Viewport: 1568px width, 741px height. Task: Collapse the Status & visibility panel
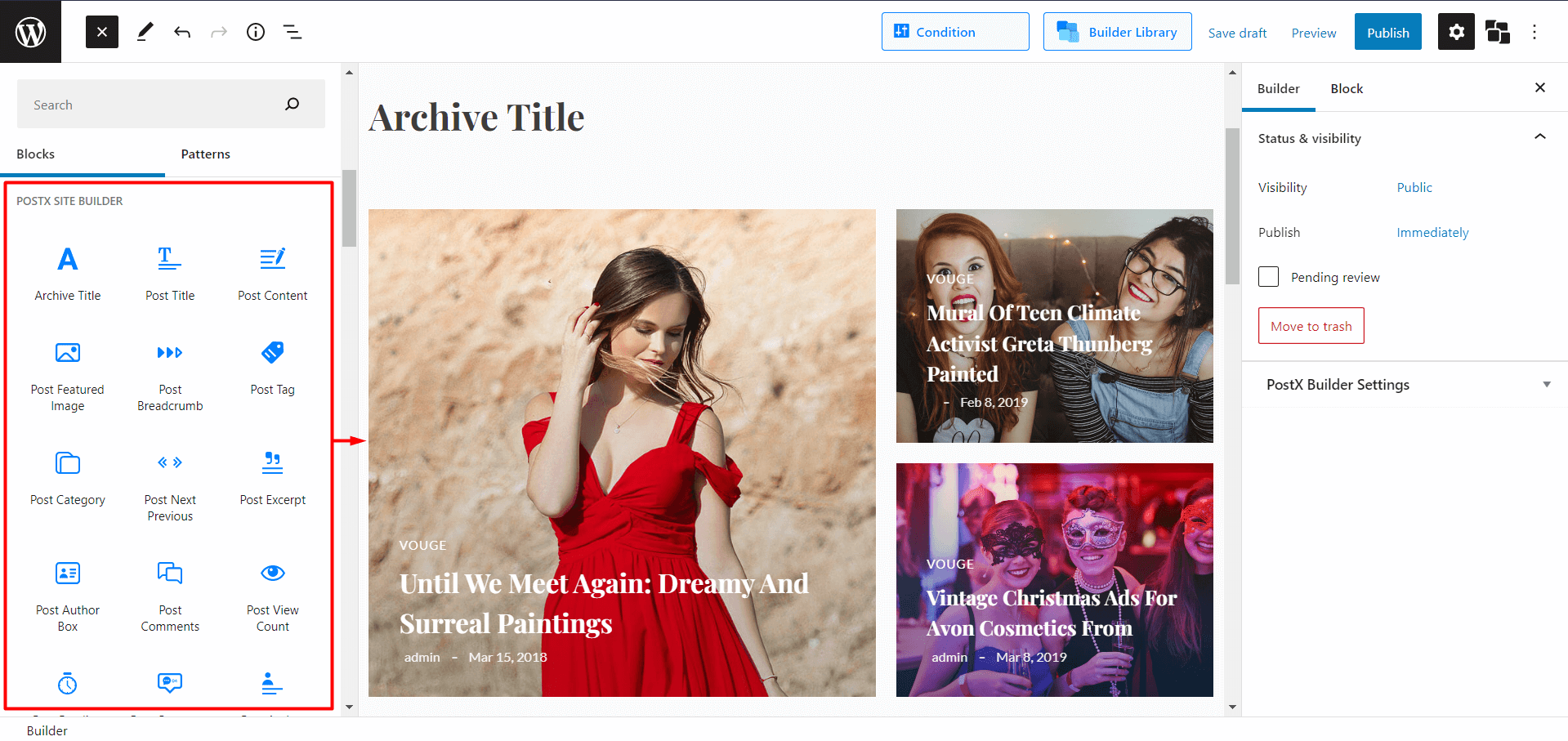click(1540, 137)
